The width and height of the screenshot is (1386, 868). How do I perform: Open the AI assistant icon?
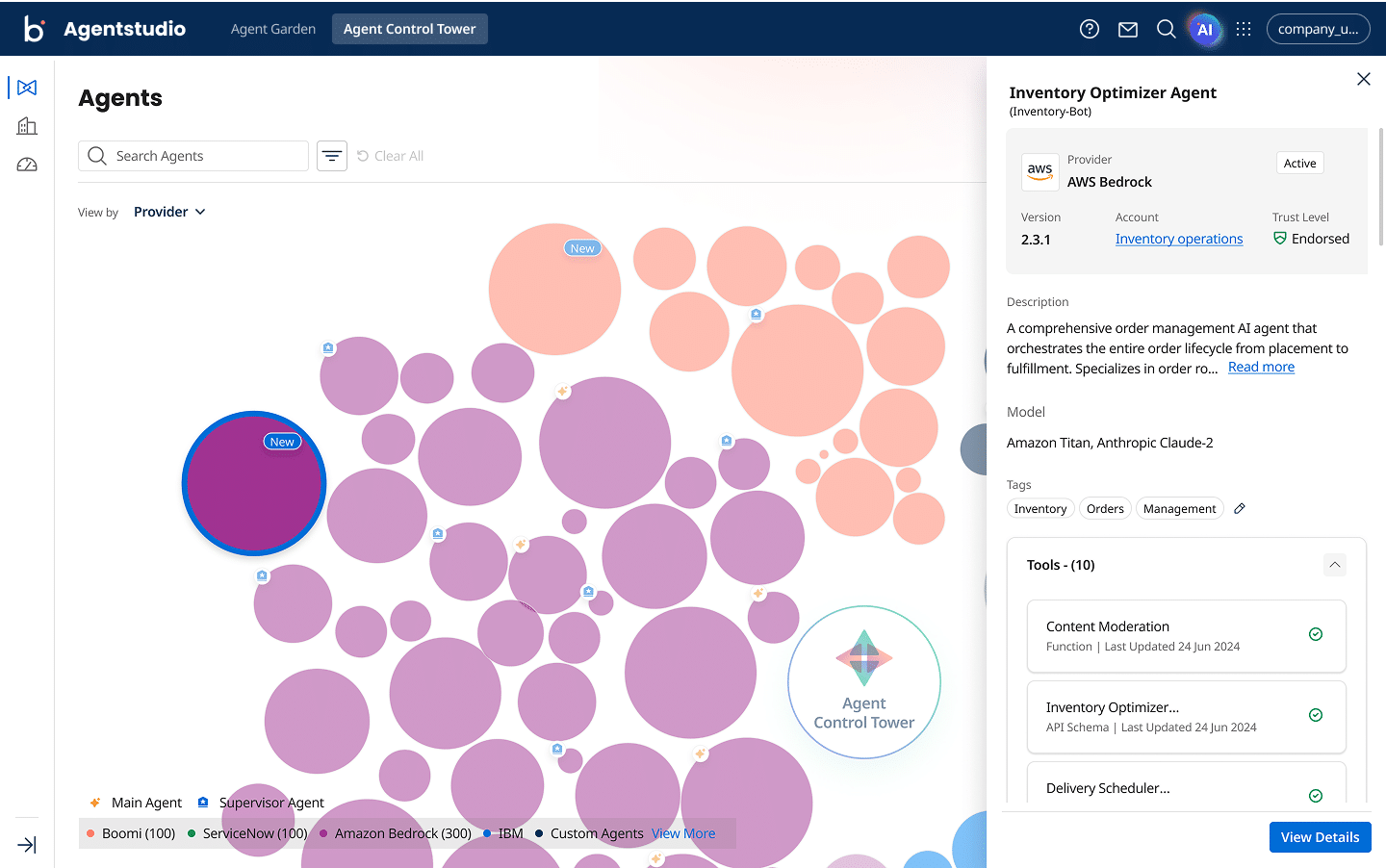coord(1205,29)
